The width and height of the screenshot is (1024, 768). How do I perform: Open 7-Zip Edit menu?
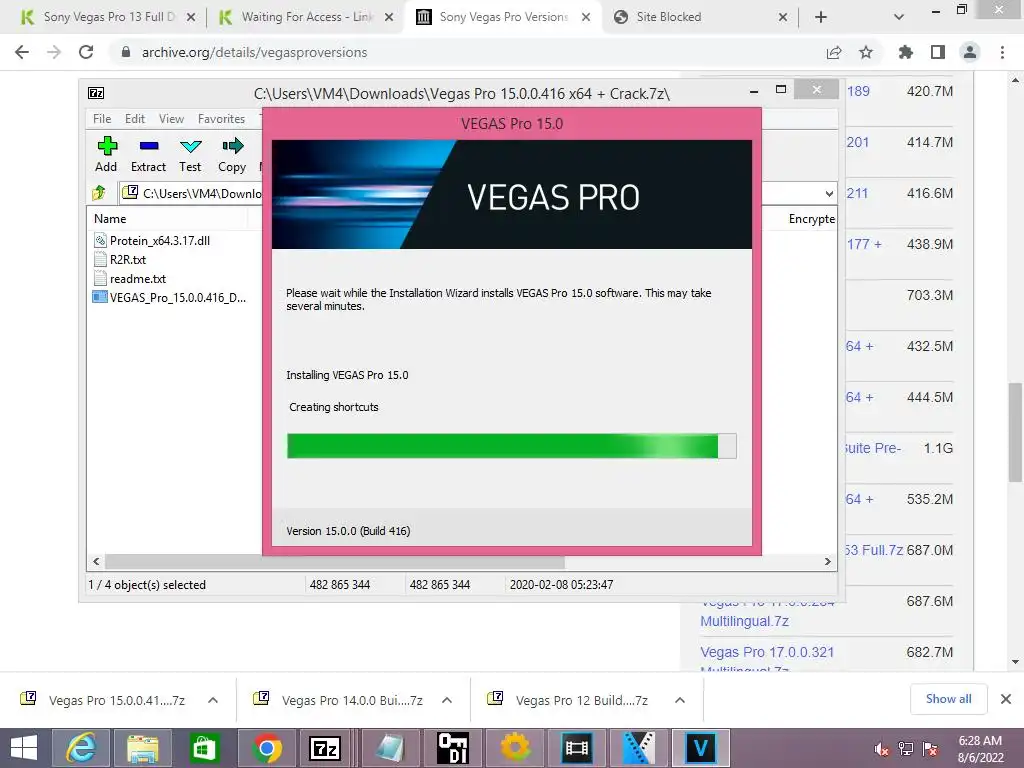135,119
